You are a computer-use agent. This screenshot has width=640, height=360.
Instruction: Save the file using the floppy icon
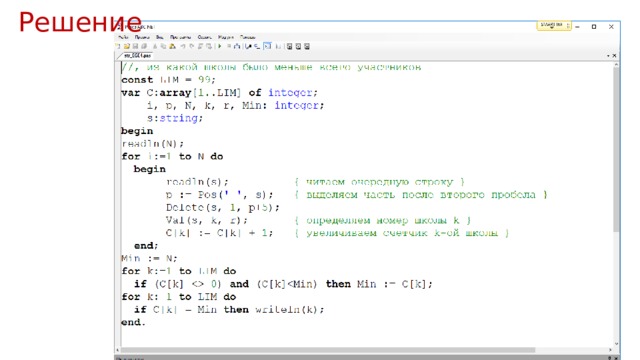pyautogui.click(x=135, y=46)
